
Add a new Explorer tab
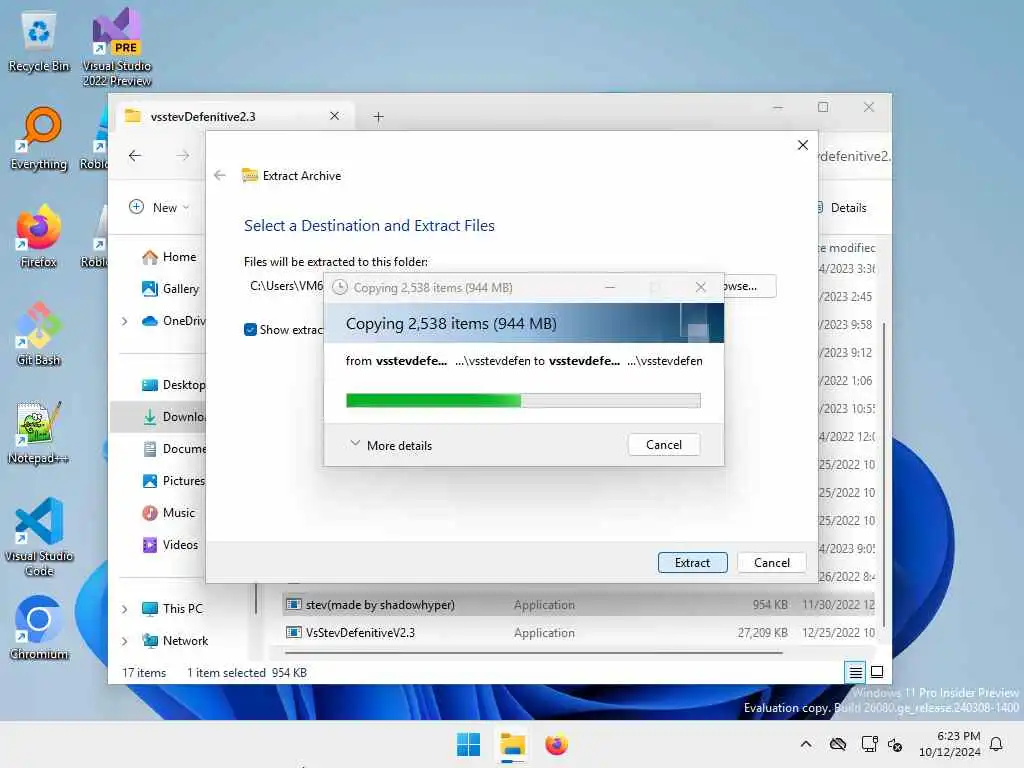(378, 117)
